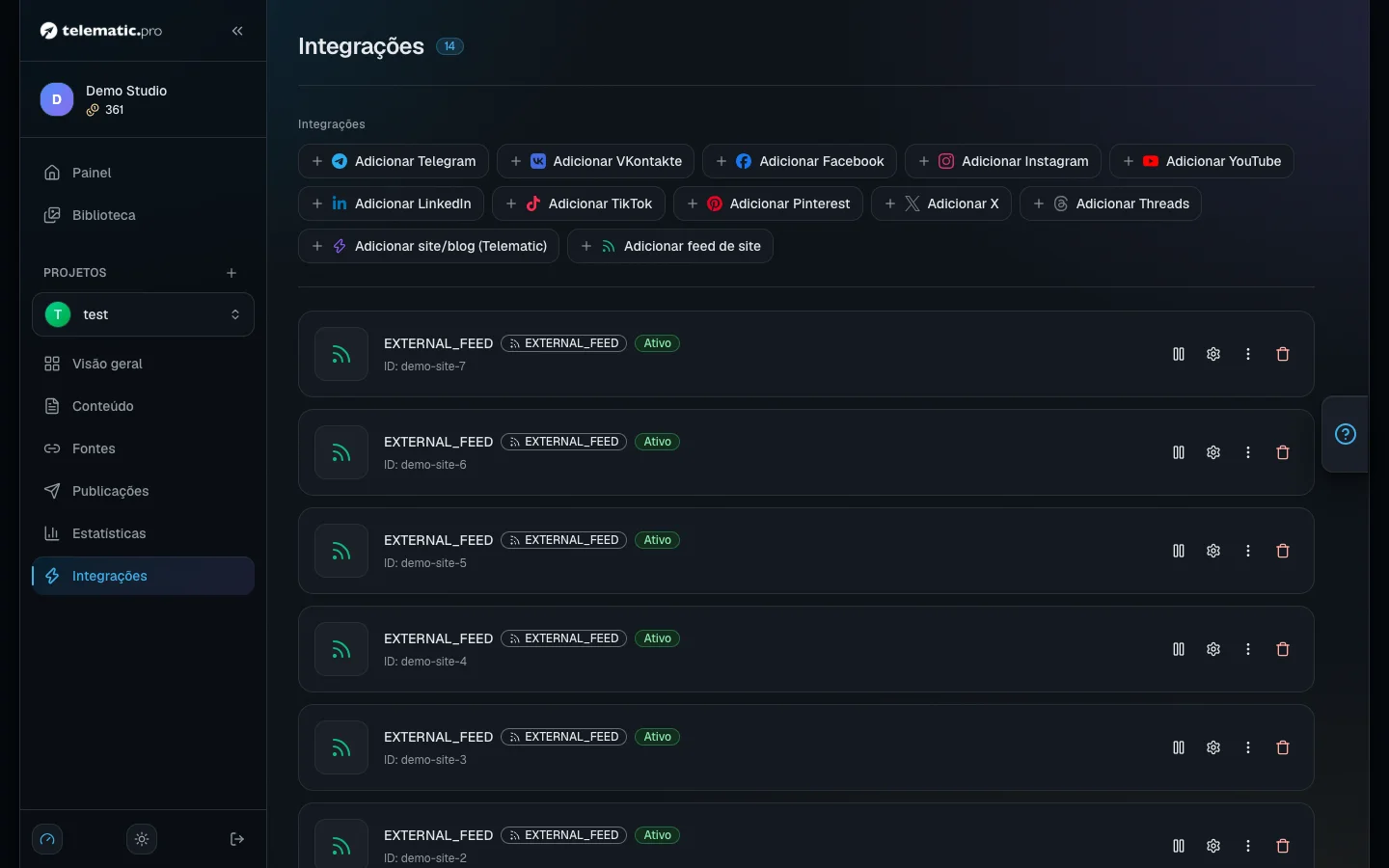
Task: Click Adicionar feed de site button
Action: (x=670, y=246)
